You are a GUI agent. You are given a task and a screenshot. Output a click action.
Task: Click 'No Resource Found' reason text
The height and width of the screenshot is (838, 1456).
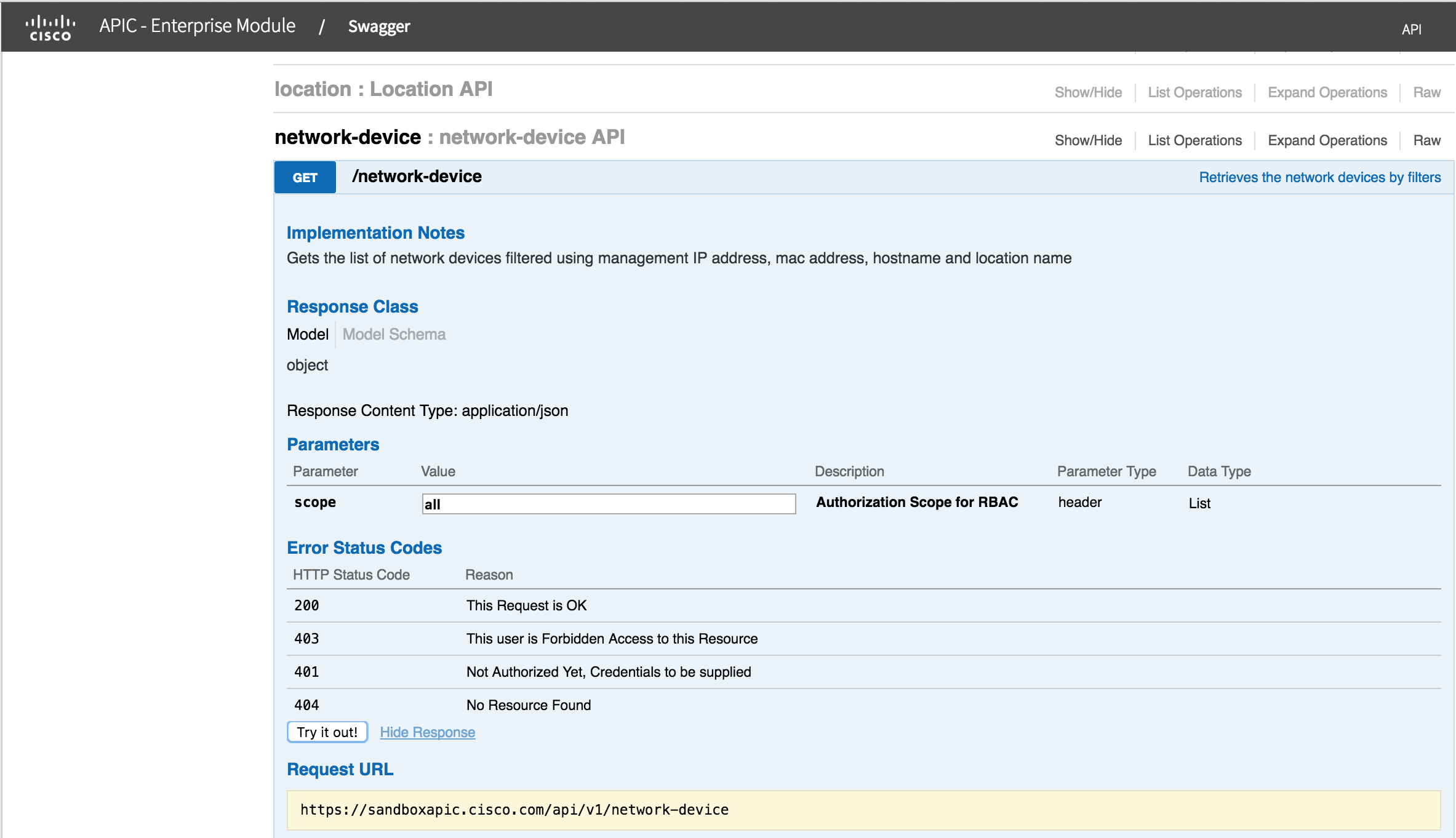tap(529, 705)
